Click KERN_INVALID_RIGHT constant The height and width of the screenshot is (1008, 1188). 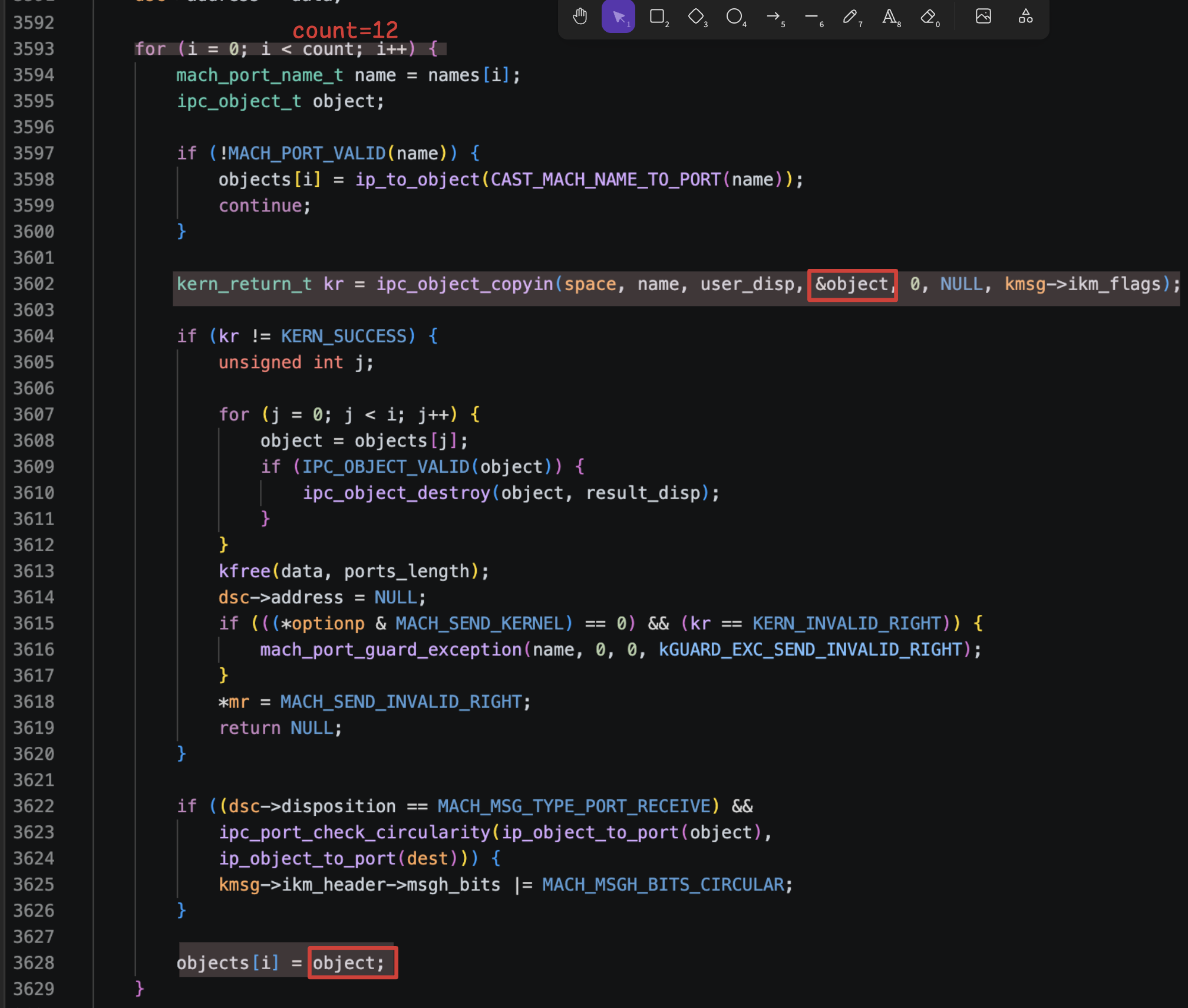coord(847,624)
